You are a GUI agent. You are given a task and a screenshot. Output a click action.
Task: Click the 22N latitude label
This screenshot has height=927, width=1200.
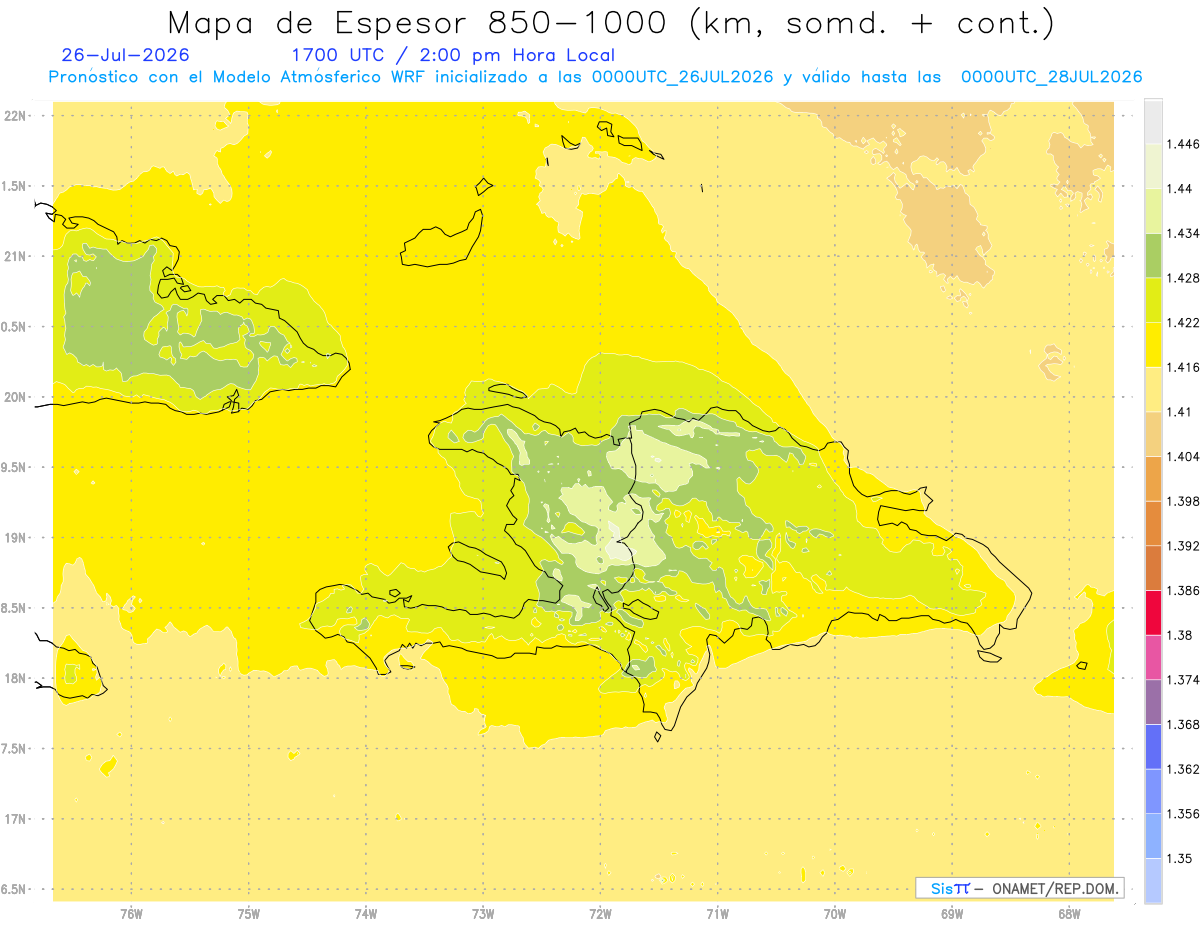(x=16, y=115)
